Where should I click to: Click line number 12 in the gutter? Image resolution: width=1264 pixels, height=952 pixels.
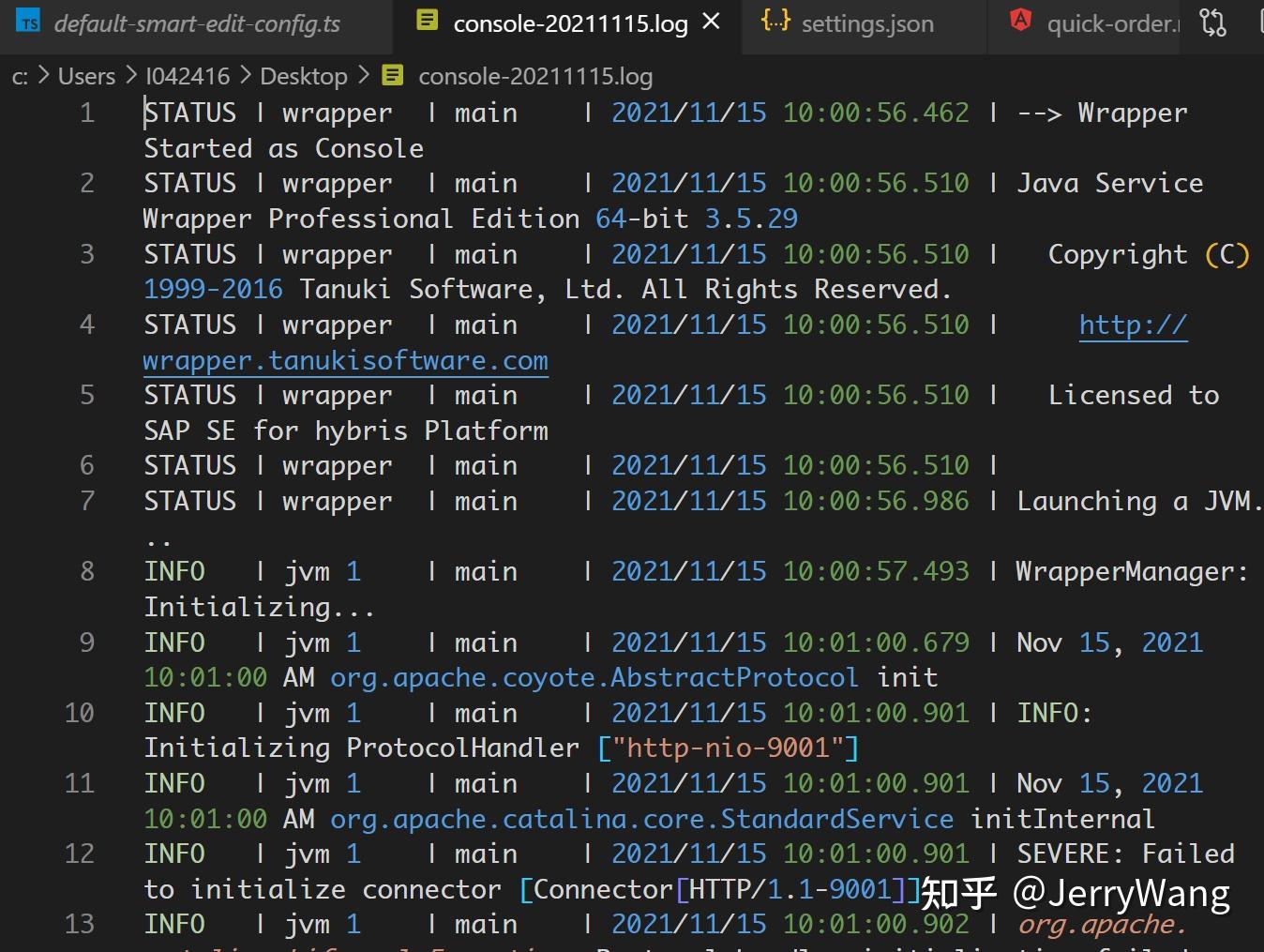click(x=80, y=854)
